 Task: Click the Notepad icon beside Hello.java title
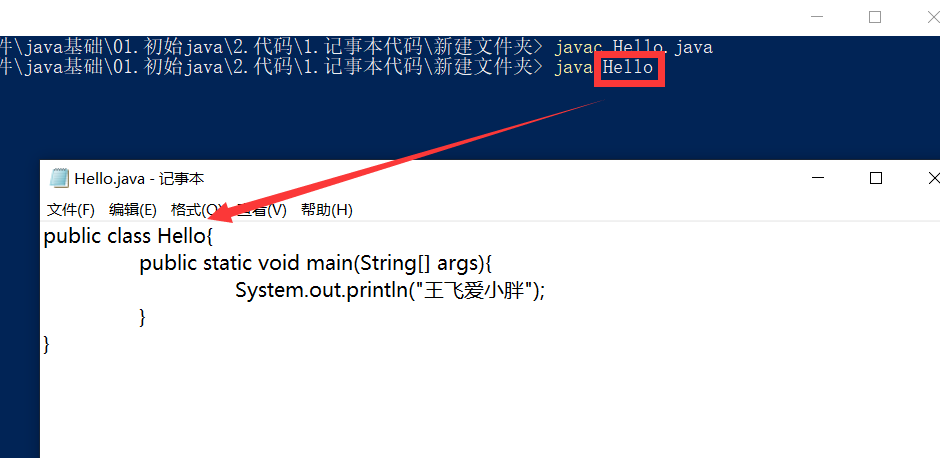tap(59, 178)
